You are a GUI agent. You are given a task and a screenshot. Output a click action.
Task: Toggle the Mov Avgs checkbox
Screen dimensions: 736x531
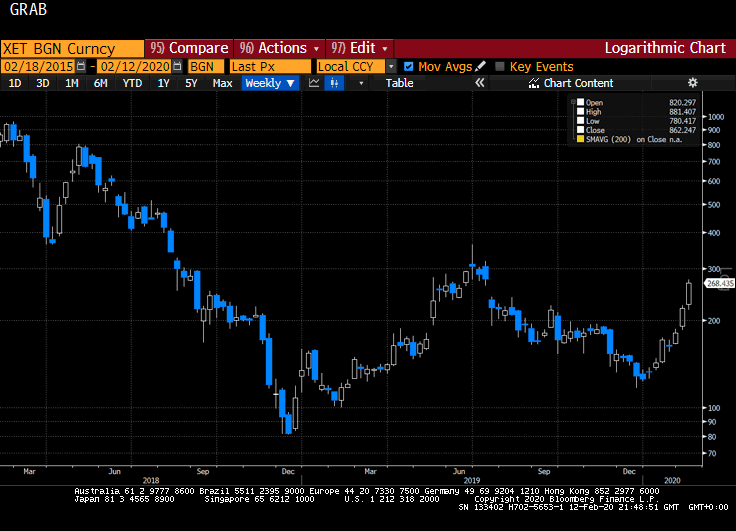tap(408, 67)
